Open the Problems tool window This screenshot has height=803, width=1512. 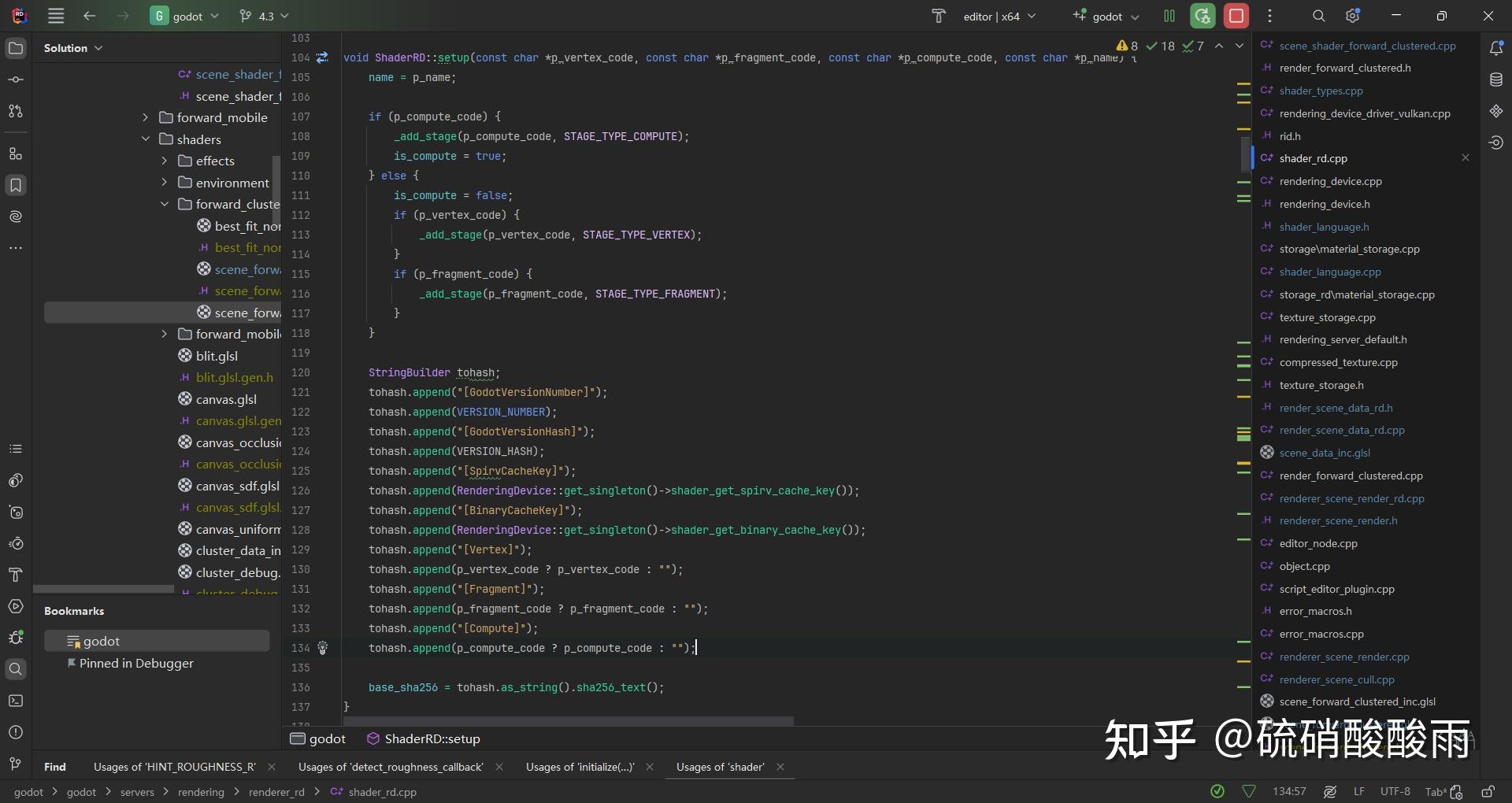pyautogui.click(x=16, y=732)
